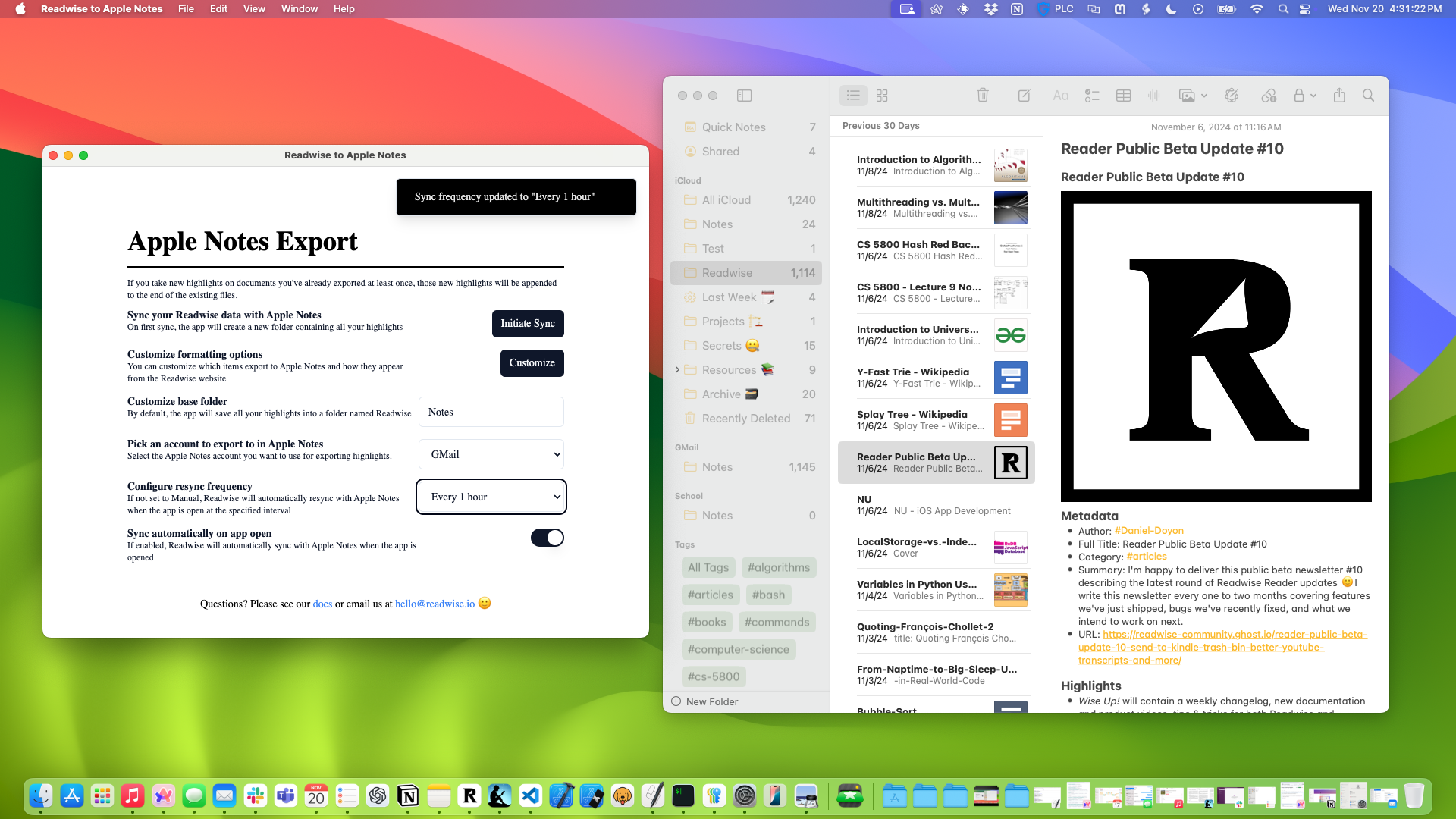Open Spotlight search in menu bar
The width and height of the screenshot is (1456, 819).
pos(1282,9)
